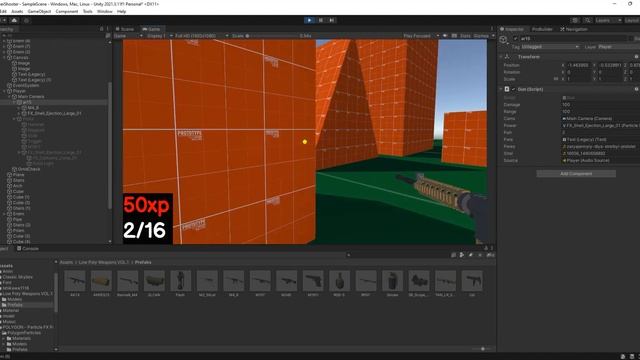Collapse the Player node in Hierarchy

[4, 91]
